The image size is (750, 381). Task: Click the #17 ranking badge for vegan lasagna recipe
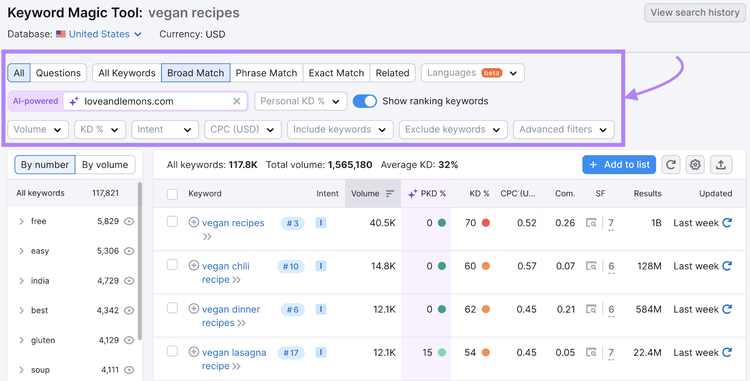(x=291, y=353)
